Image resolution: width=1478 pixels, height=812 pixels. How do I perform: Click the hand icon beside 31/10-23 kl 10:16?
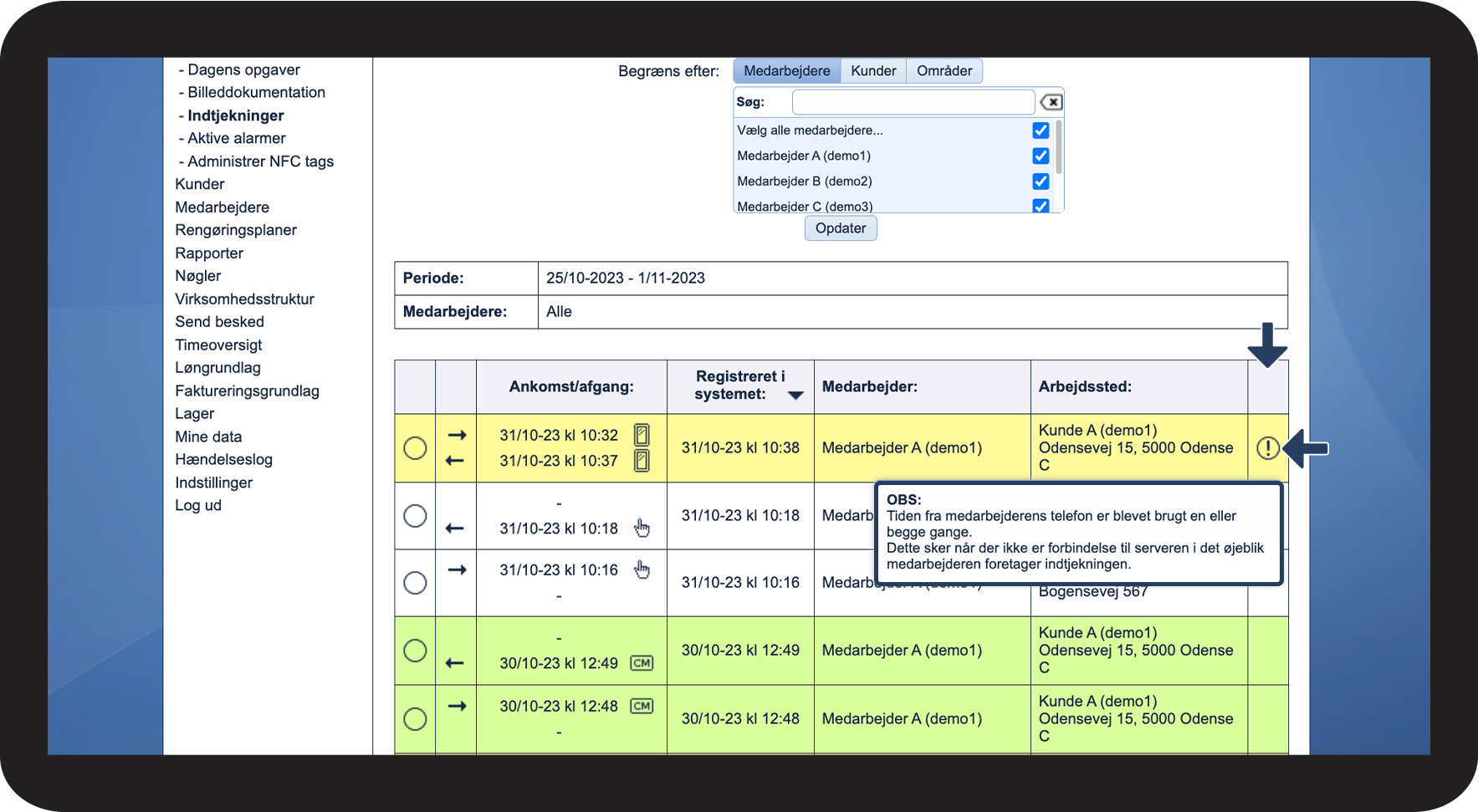click(x=642, y=569)
